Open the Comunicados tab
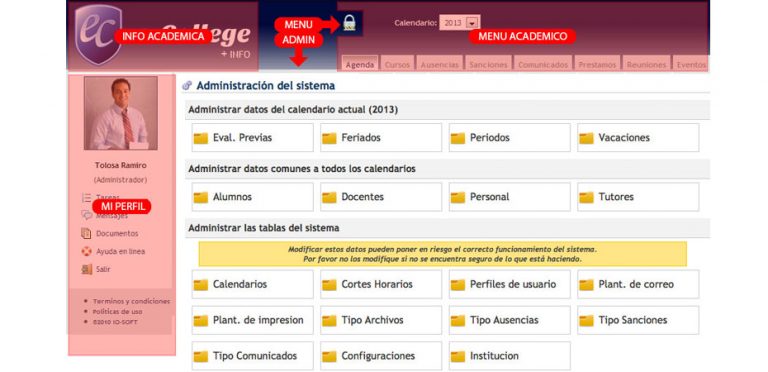 543,65
